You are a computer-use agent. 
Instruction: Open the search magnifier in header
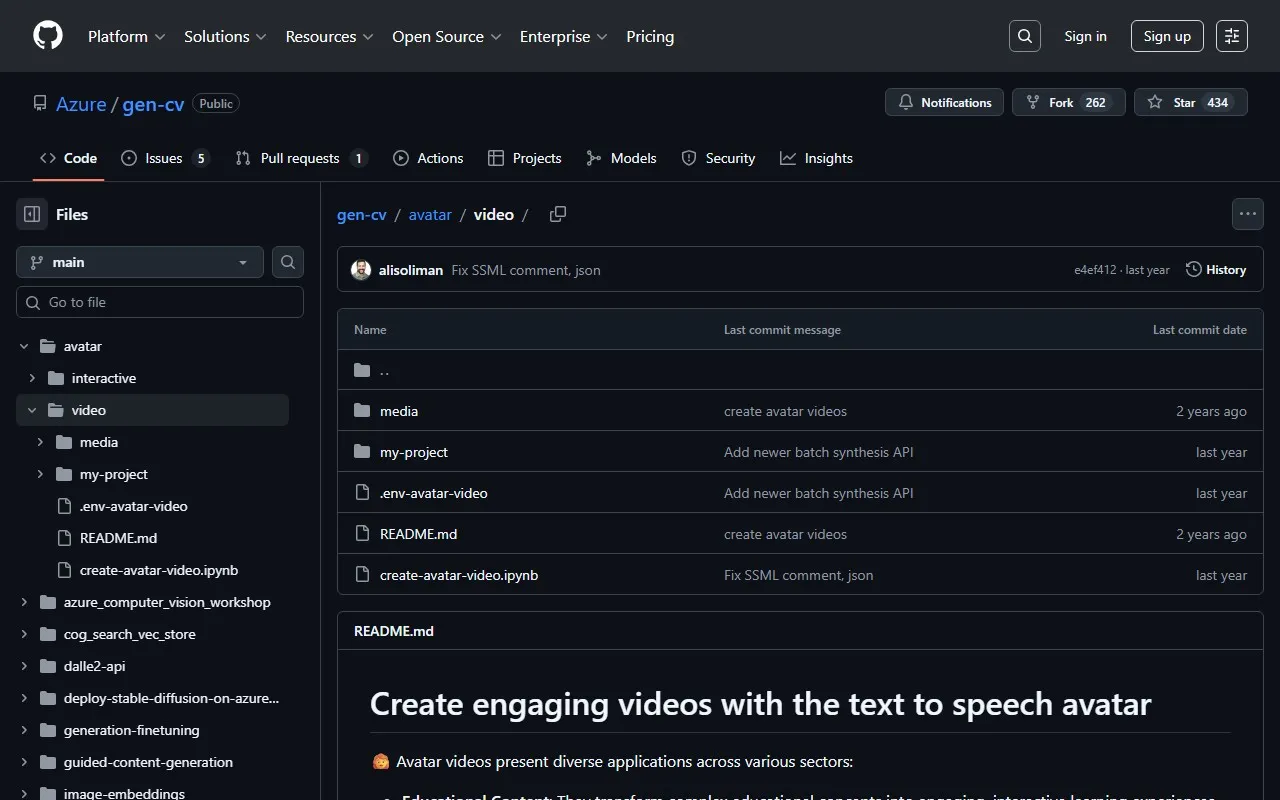[1025, 36]
